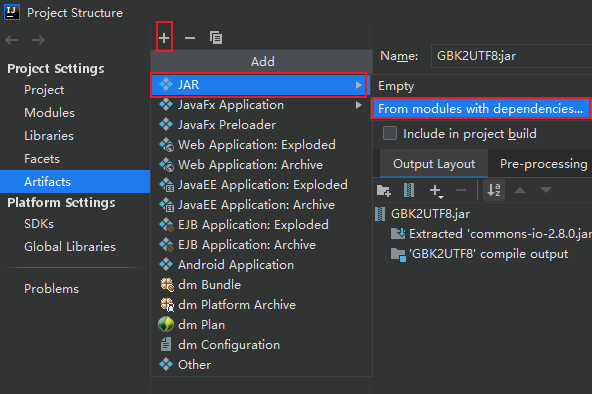
Task: Open the Add Copy Of plus dropdown
Action: 436,191
